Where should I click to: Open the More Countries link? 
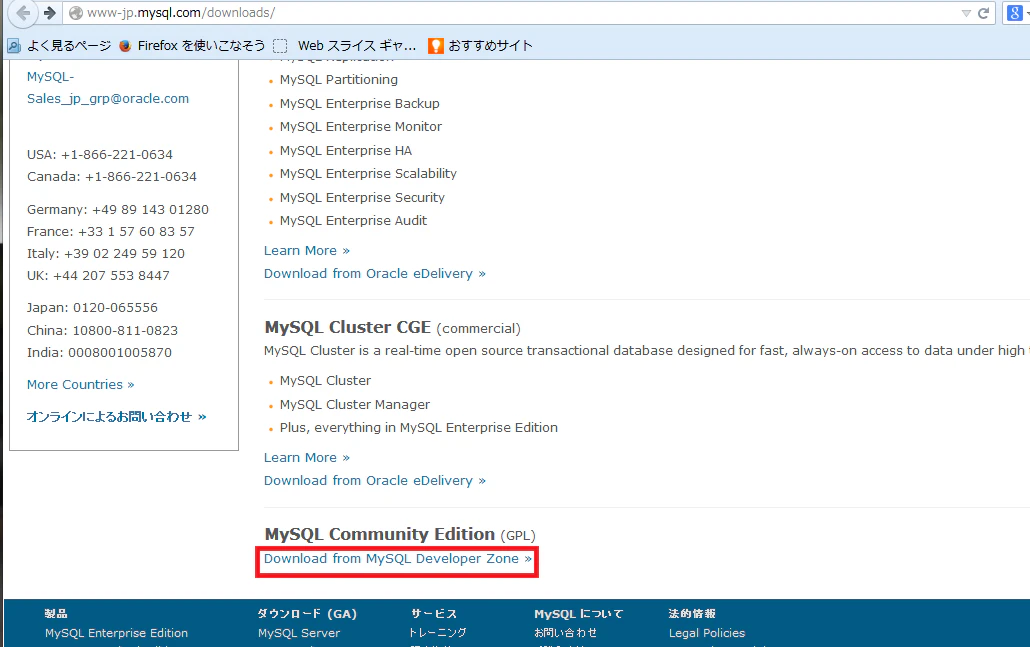coord(80,384)
